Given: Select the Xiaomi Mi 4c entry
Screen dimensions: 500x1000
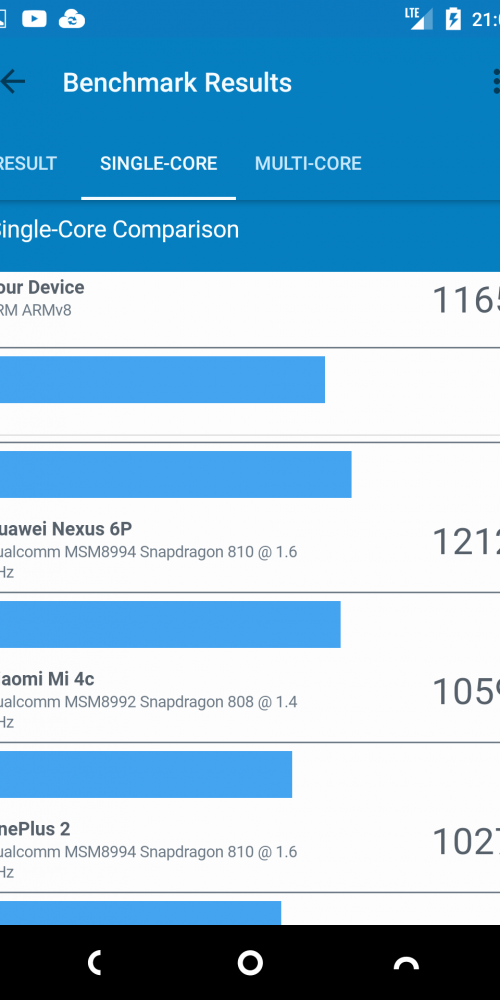Looking at the screenshot, I should pyautogui.click(x=250, y=668).
